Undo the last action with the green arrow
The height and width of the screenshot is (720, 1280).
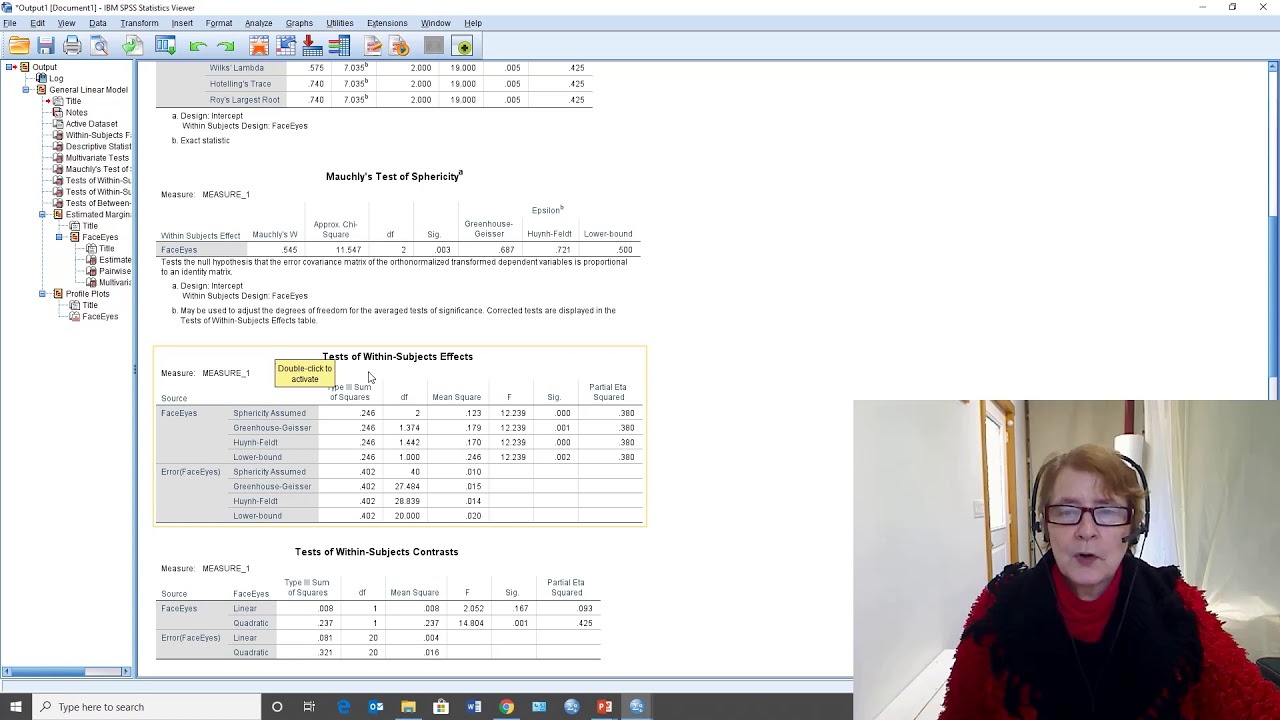pyautogui.click(x=198, y=46)
